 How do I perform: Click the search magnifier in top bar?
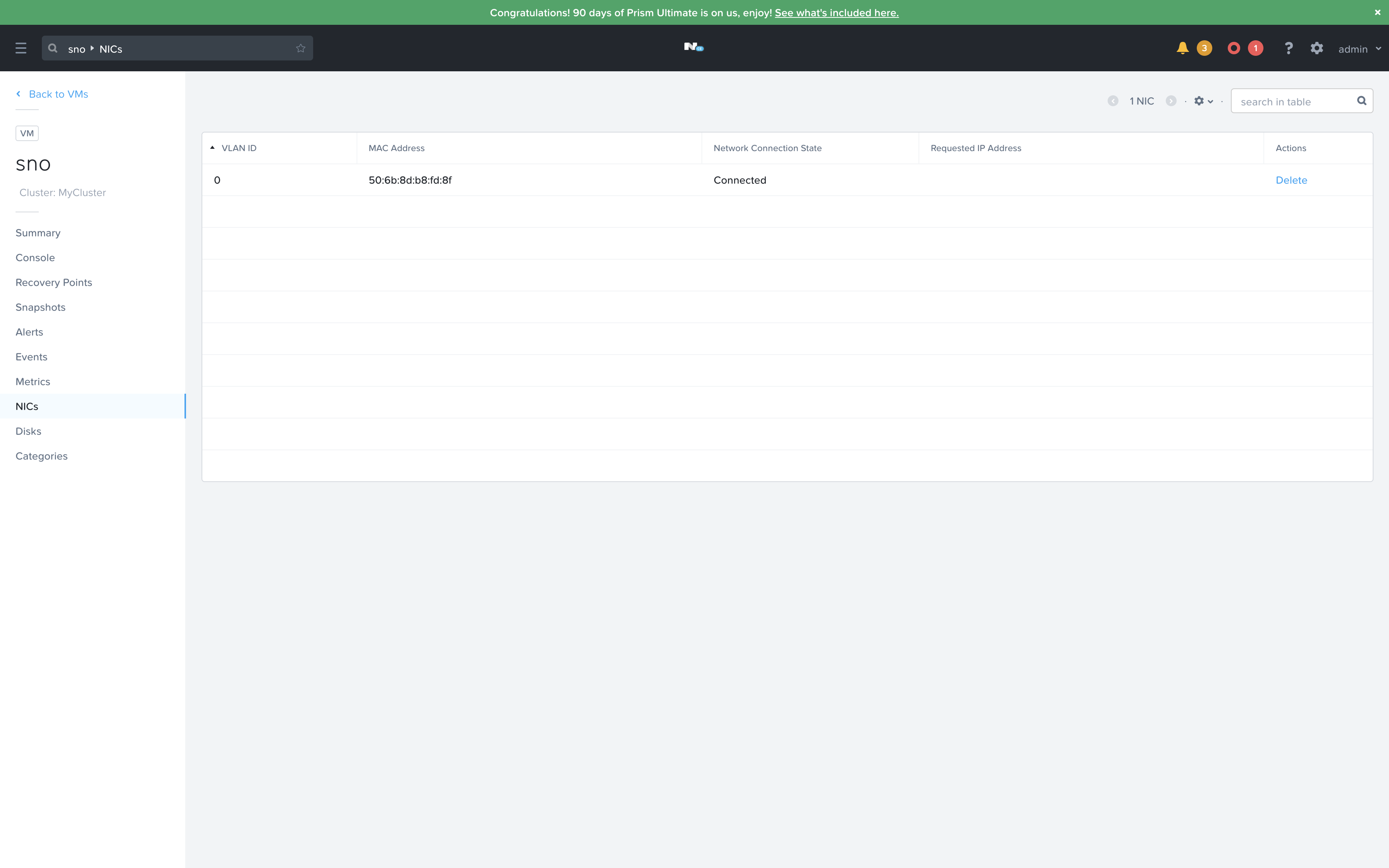(53, 48)
